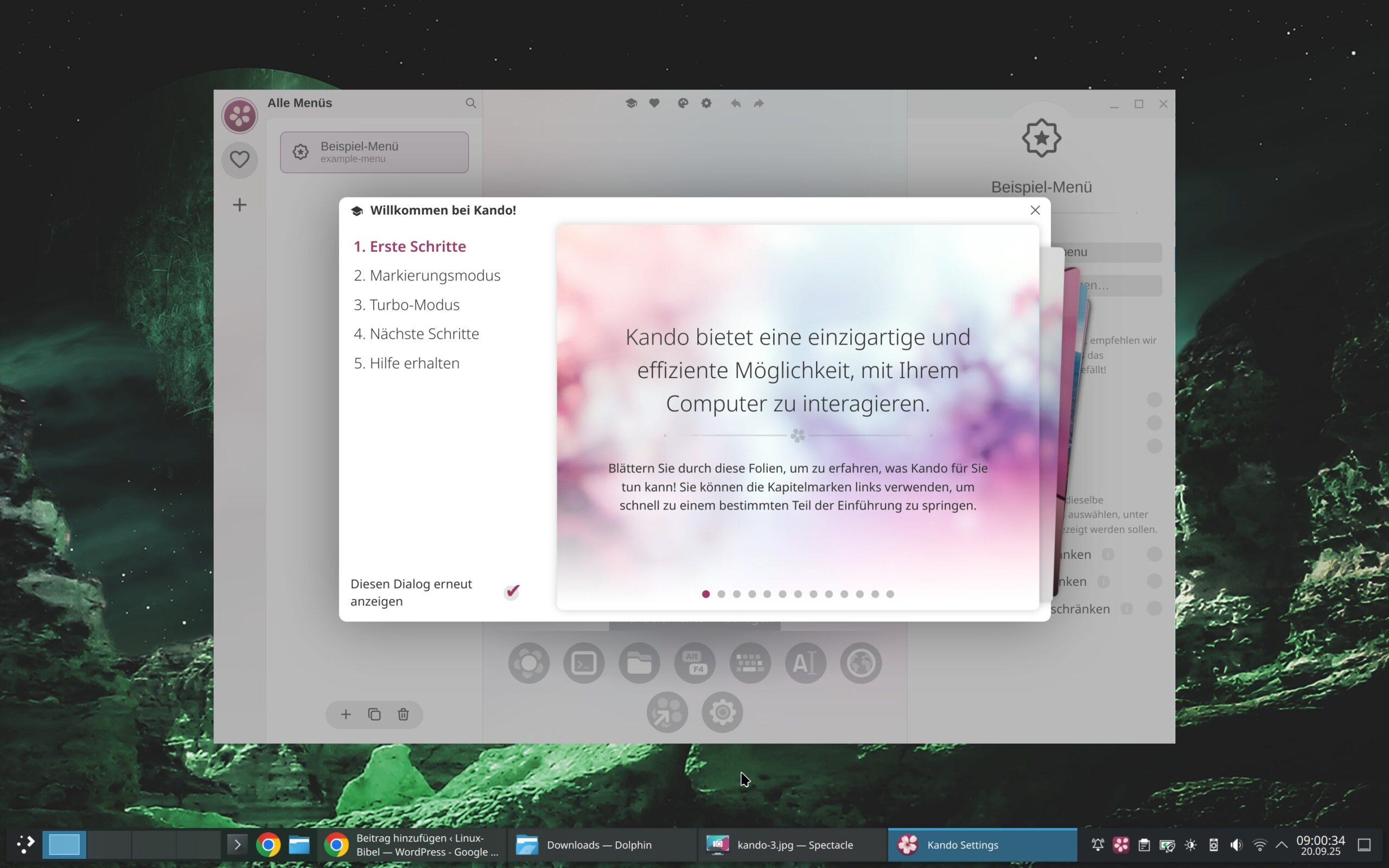Click the Kando Settings taskbar entry
Viewport: 1389px width, 868px height.
coord(982,845)
